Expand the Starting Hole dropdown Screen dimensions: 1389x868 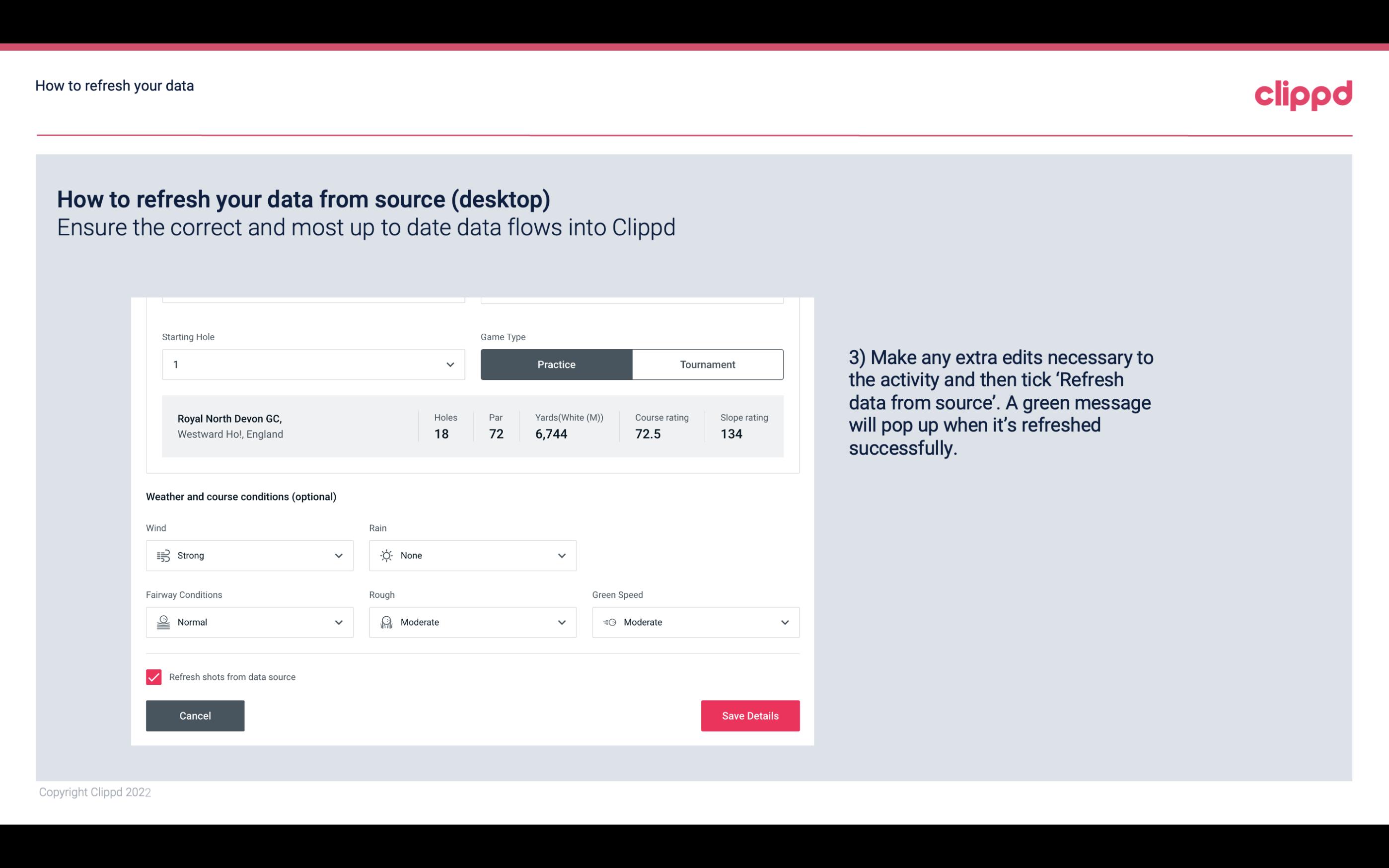(449, 364)
